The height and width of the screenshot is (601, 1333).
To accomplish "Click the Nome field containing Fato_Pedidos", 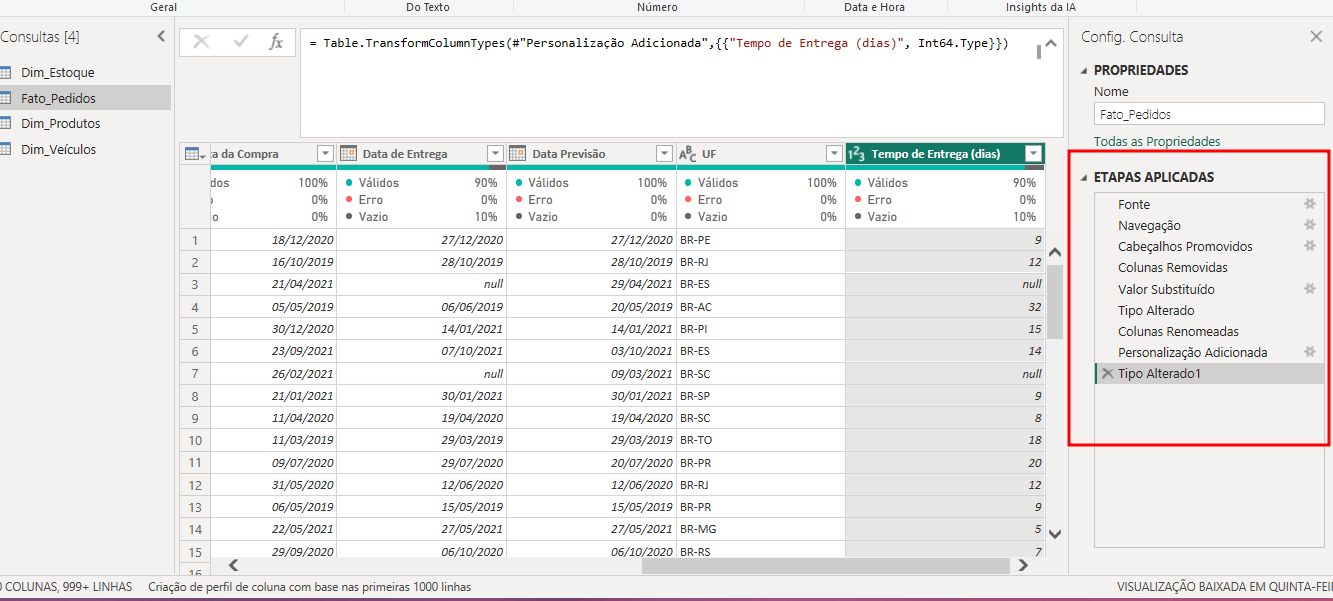I will coord(1209,114).
